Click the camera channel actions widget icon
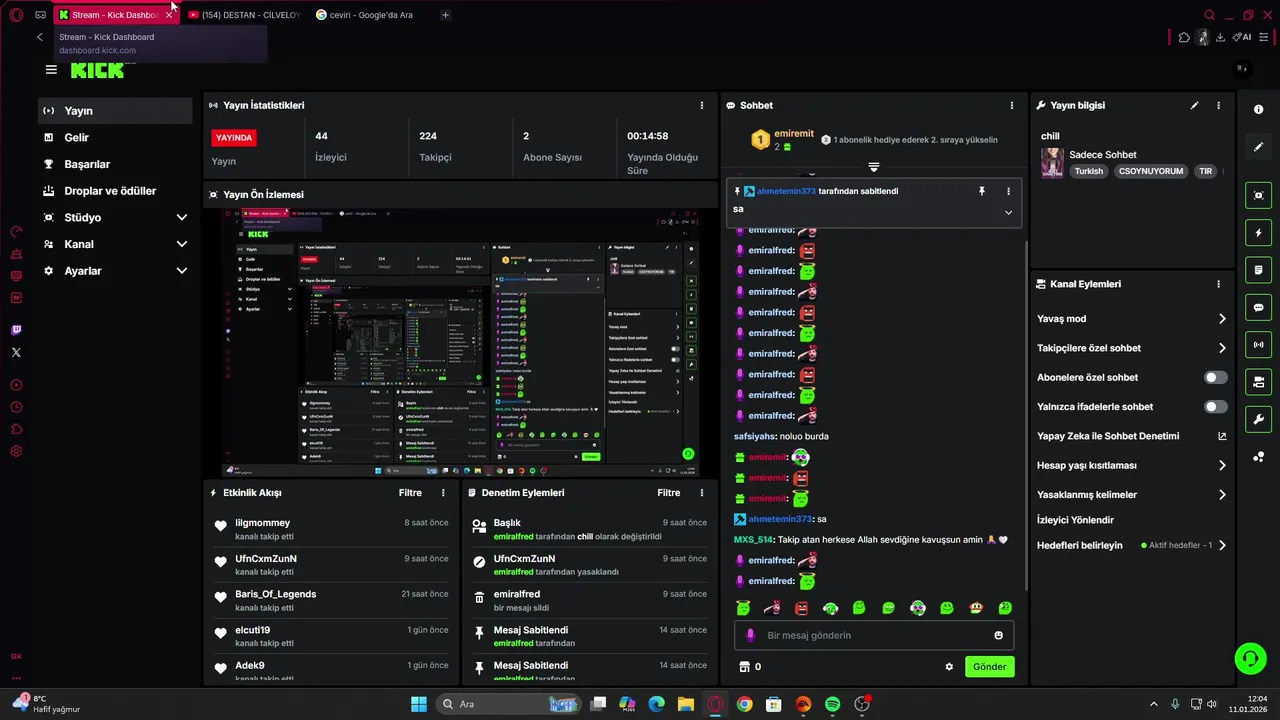The height and width of the screenshot is (720, 1280). click(1259, 382)
